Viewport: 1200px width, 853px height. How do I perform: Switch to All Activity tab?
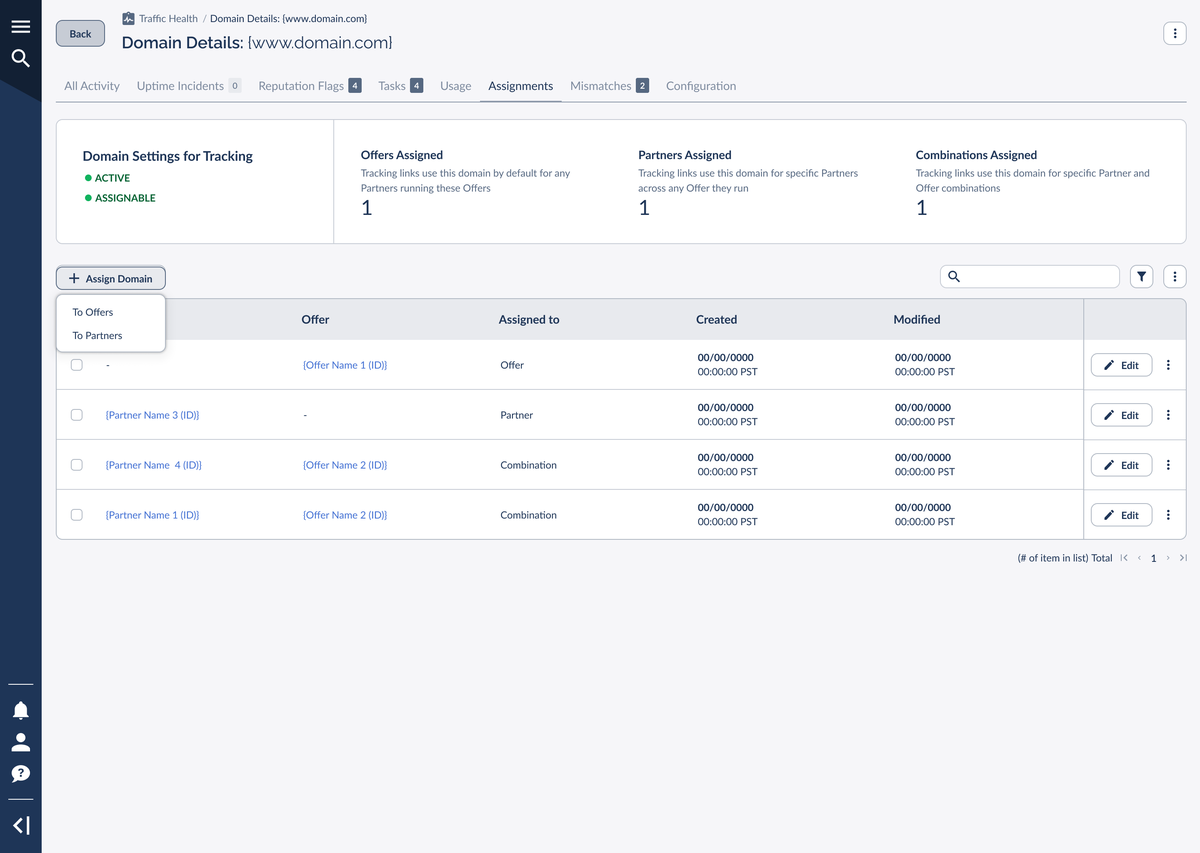[92, 86]
